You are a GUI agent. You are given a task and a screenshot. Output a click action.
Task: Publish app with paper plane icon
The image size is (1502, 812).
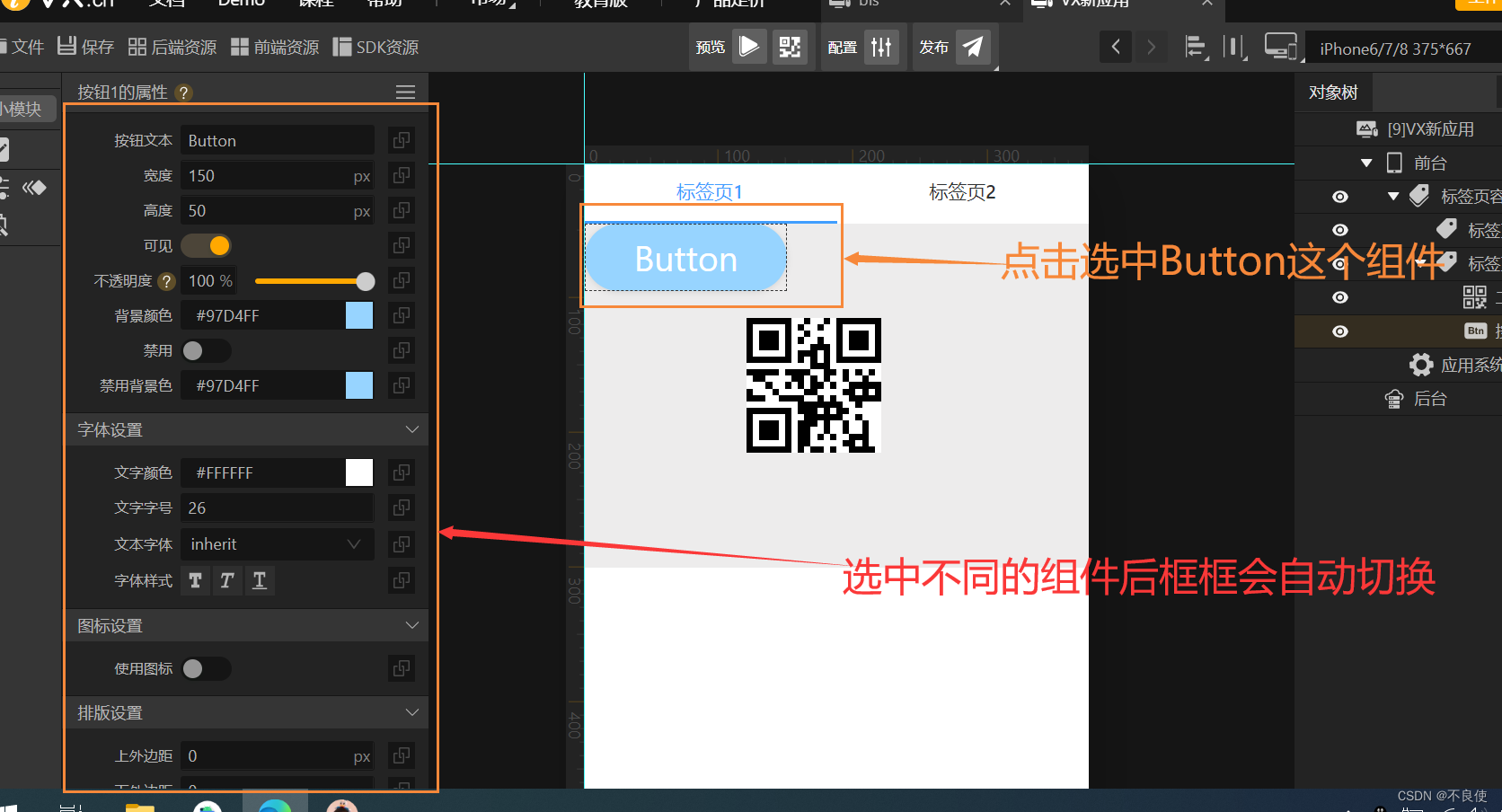[x=973, y=47]
